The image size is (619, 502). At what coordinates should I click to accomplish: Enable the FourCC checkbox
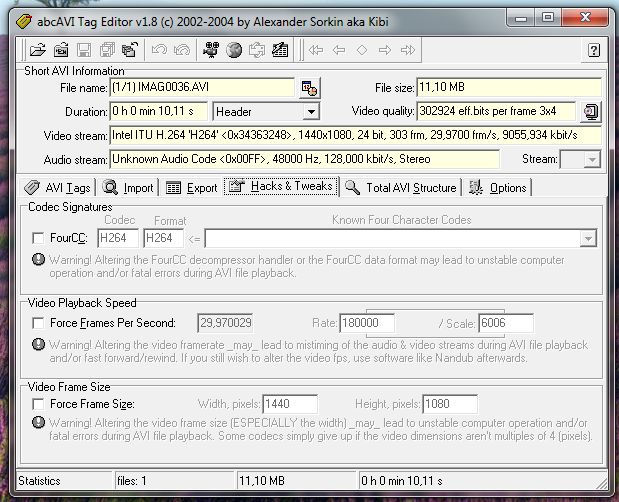point(38,238)
